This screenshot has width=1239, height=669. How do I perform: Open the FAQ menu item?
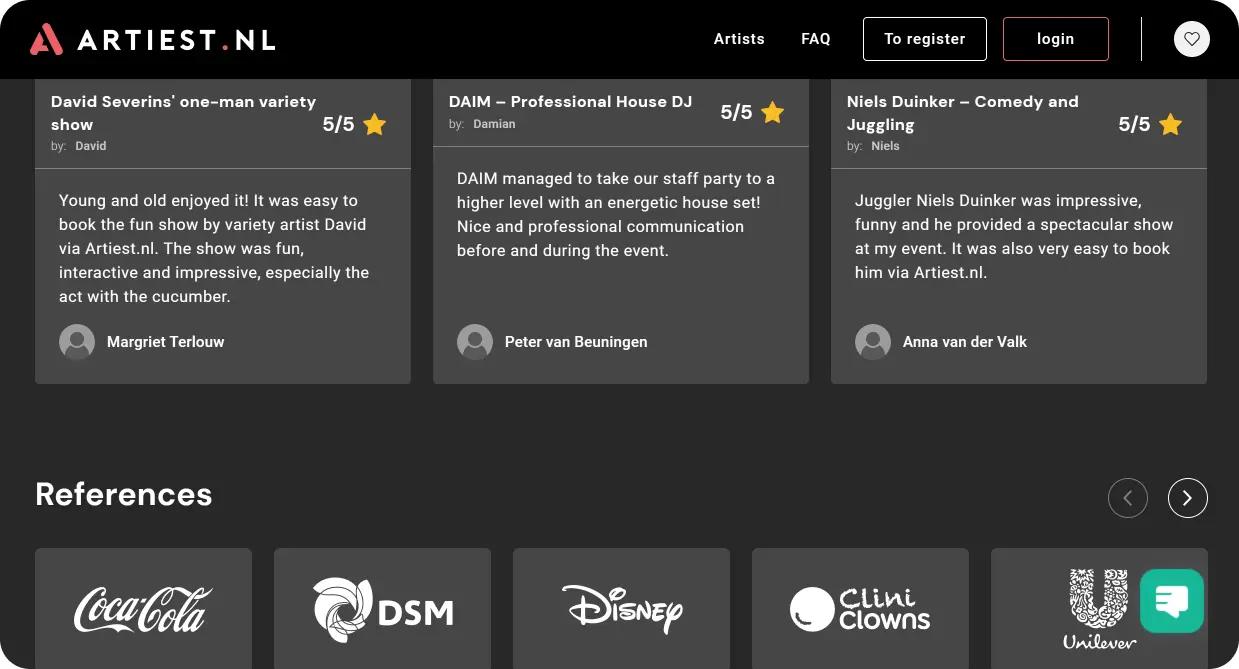816,39
